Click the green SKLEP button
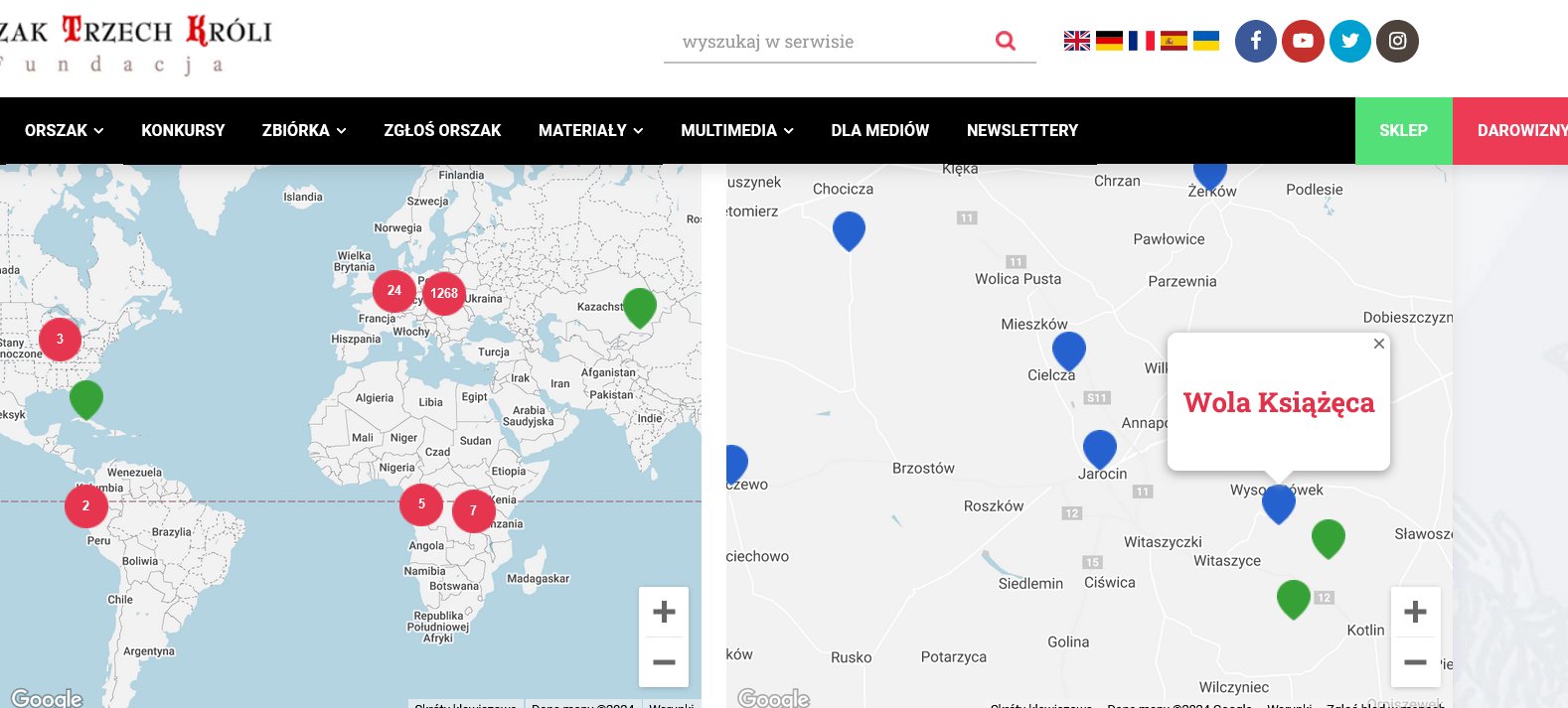 pyautogui.click(x=1403, y=130)
